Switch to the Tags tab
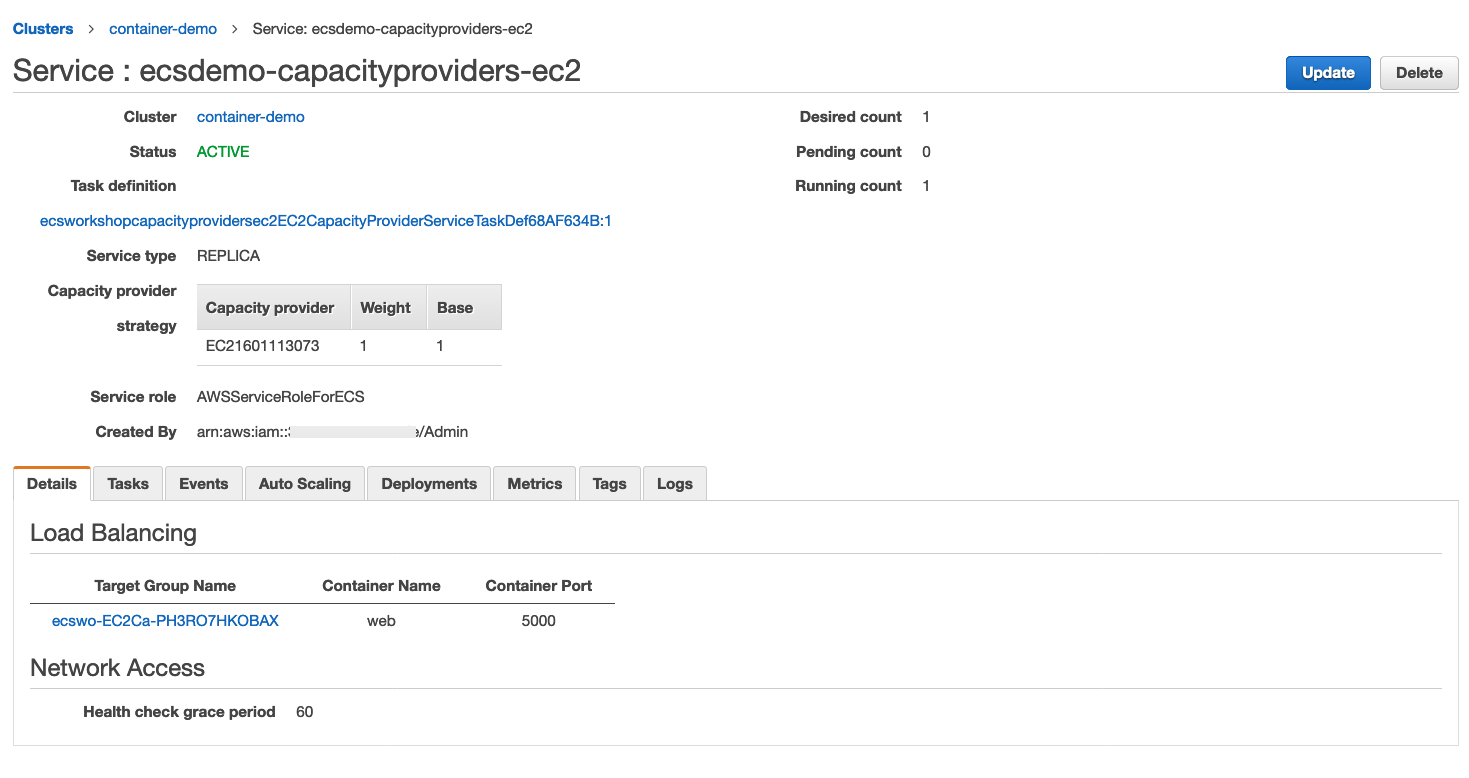This screenshot has width=1469, height=778. [x=609, y=483]
